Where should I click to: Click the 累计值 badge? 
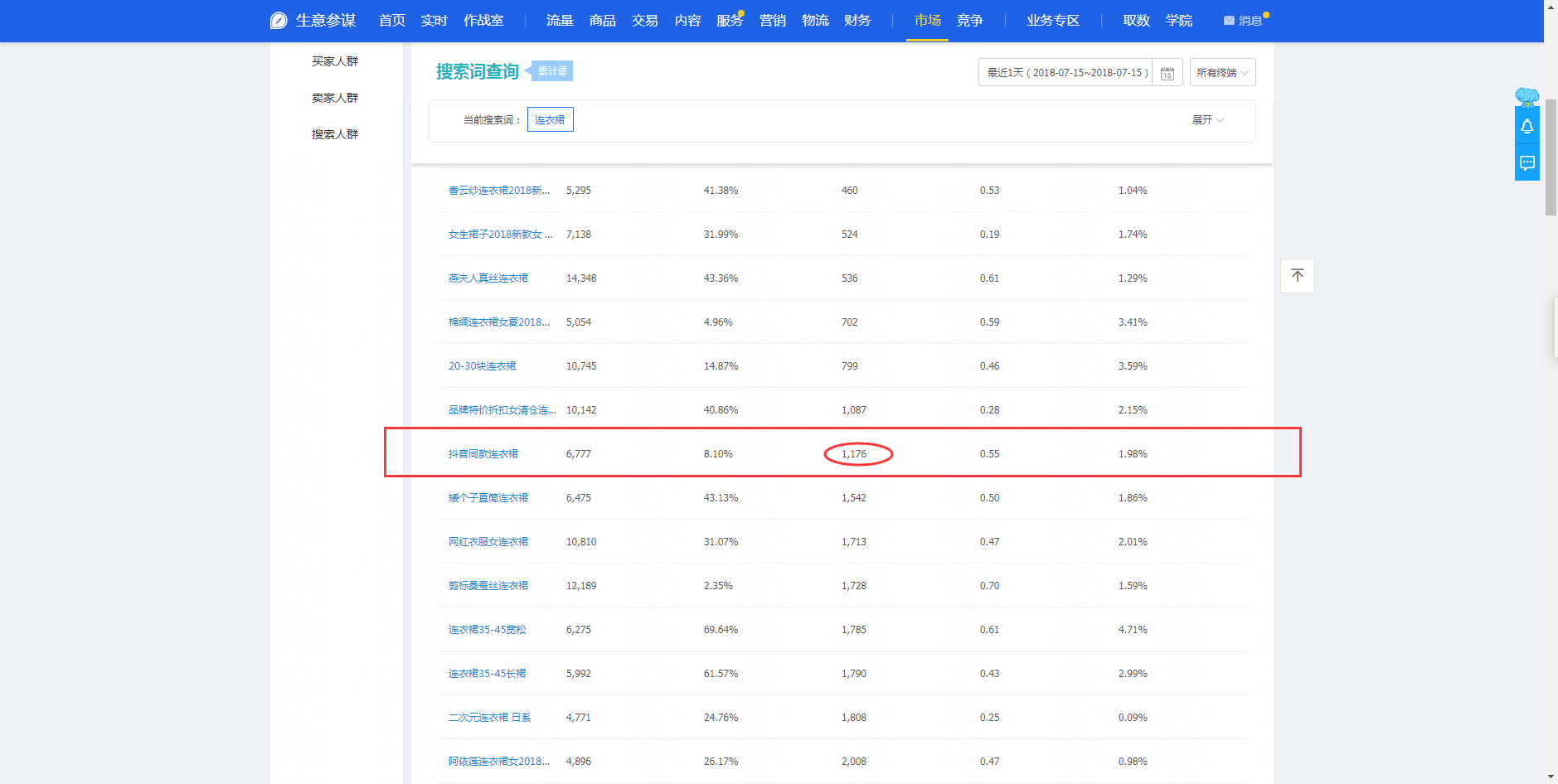click(552, 71)
